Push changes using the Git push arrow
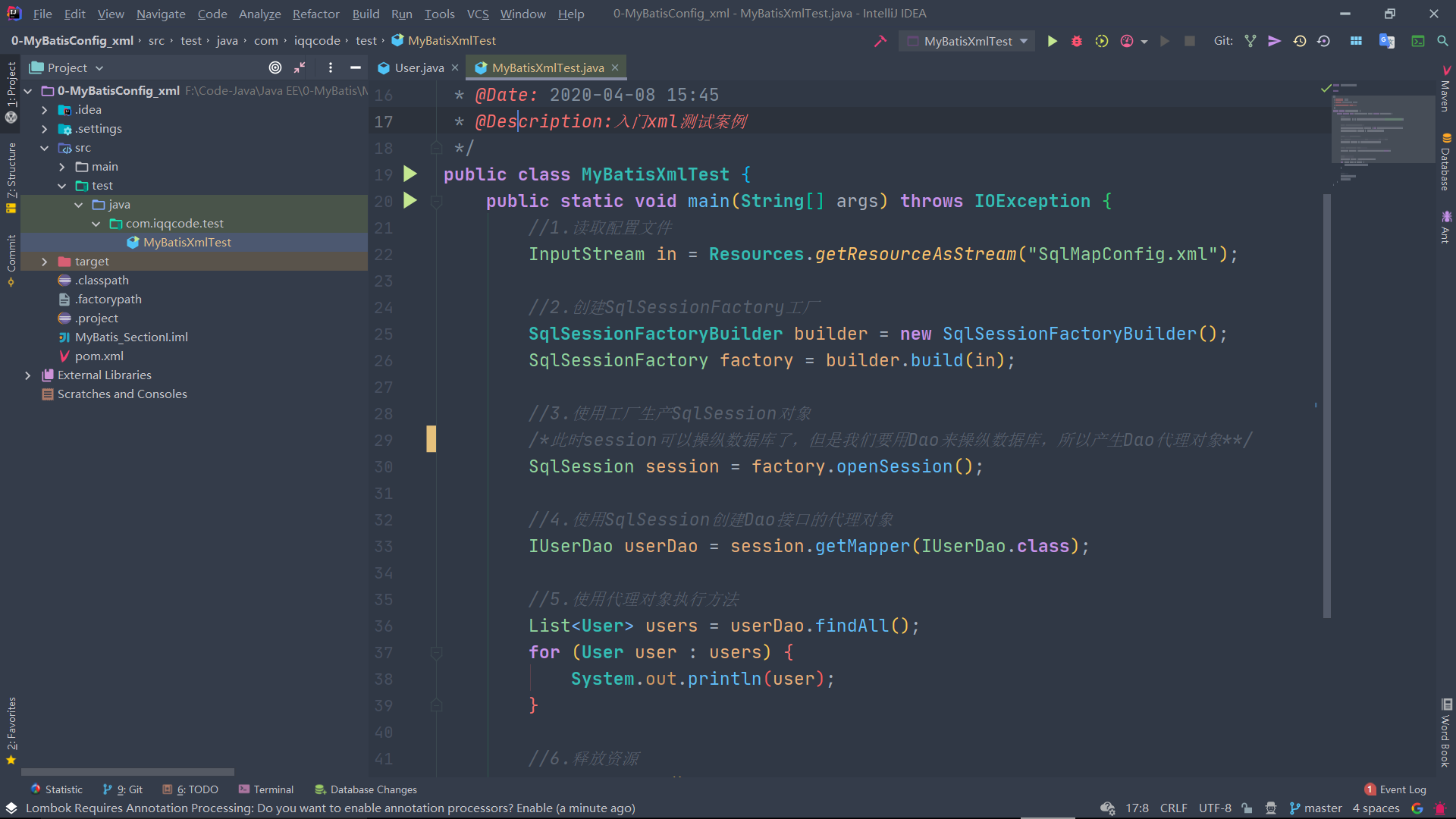Image resolution: width=1456 pixels, height=819 pixels. (x=1274, y=41)
